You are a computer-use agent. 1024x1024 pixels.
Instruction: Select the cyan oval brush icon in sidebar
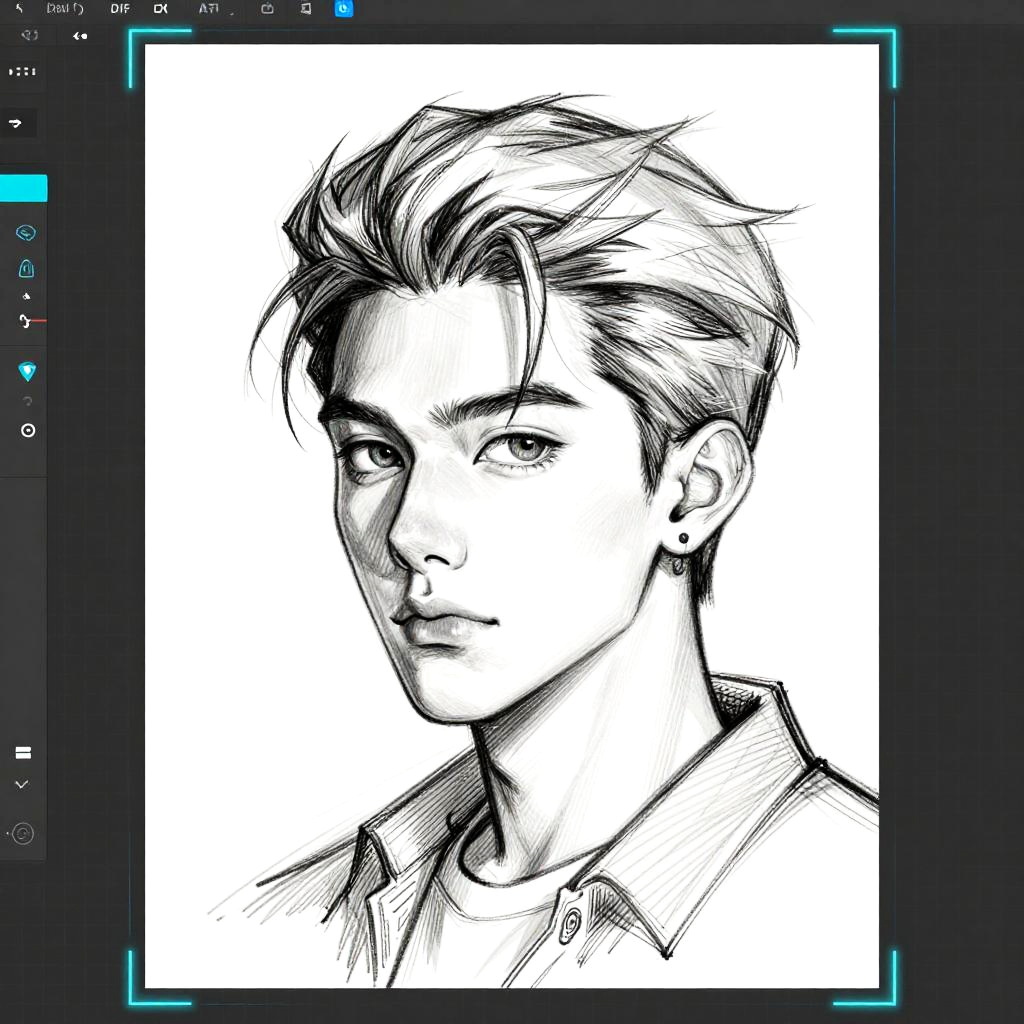click(x=27, y=233)
